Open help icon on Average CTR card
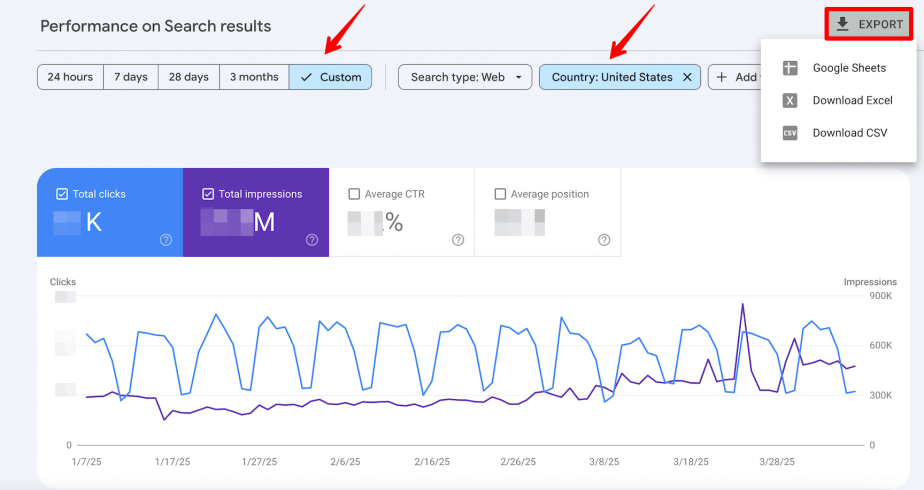This screenshot has width=924, height=490. point(458,240)
